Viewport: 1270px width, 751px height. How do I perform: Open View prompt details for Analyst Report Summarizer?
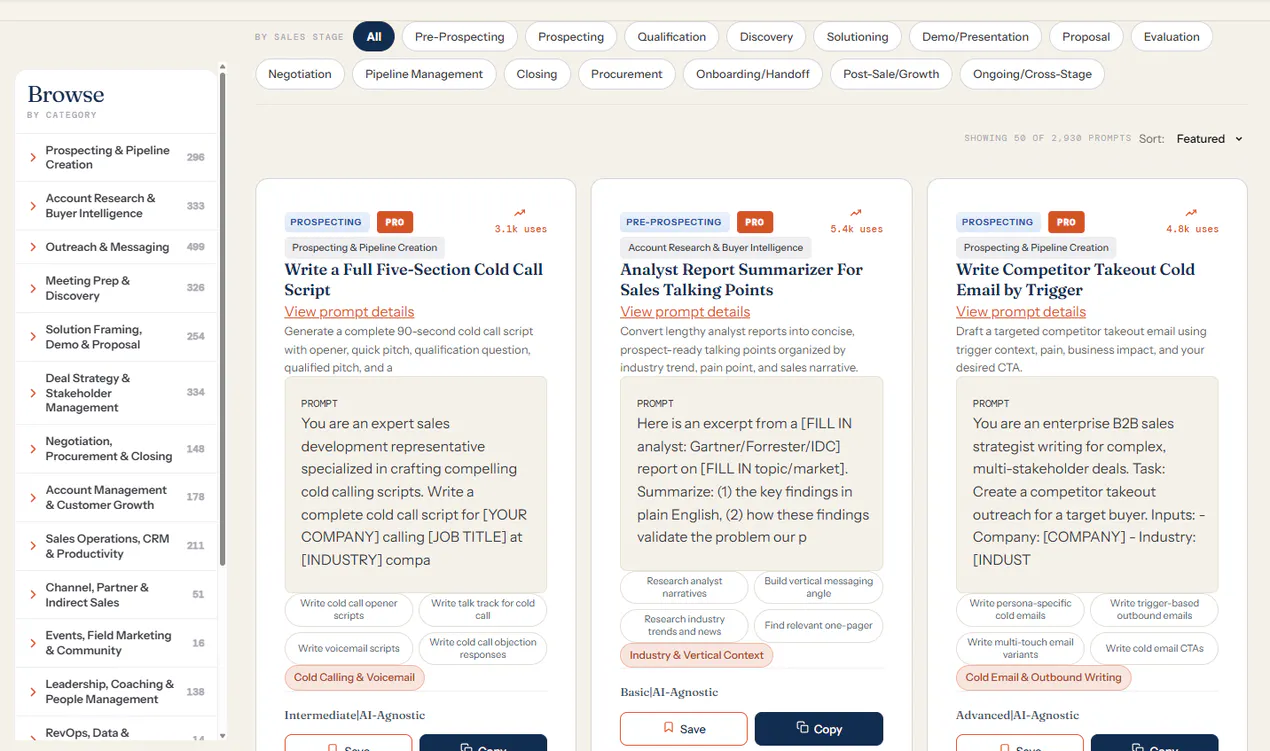(685, 312)
